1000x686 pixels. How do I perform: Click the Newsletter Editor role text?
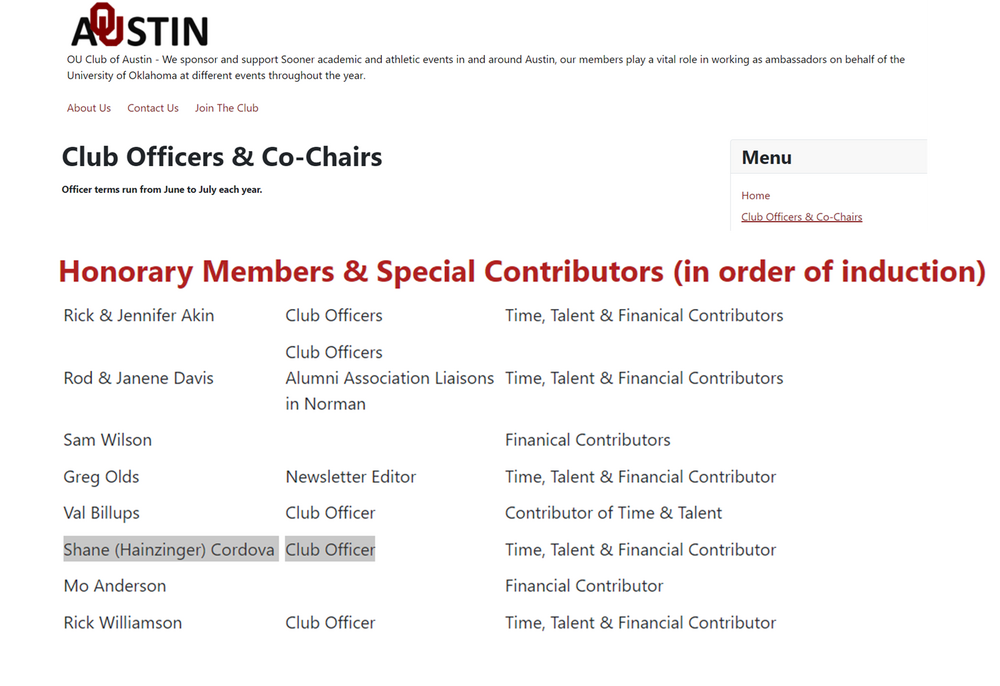tap(350, 477)
